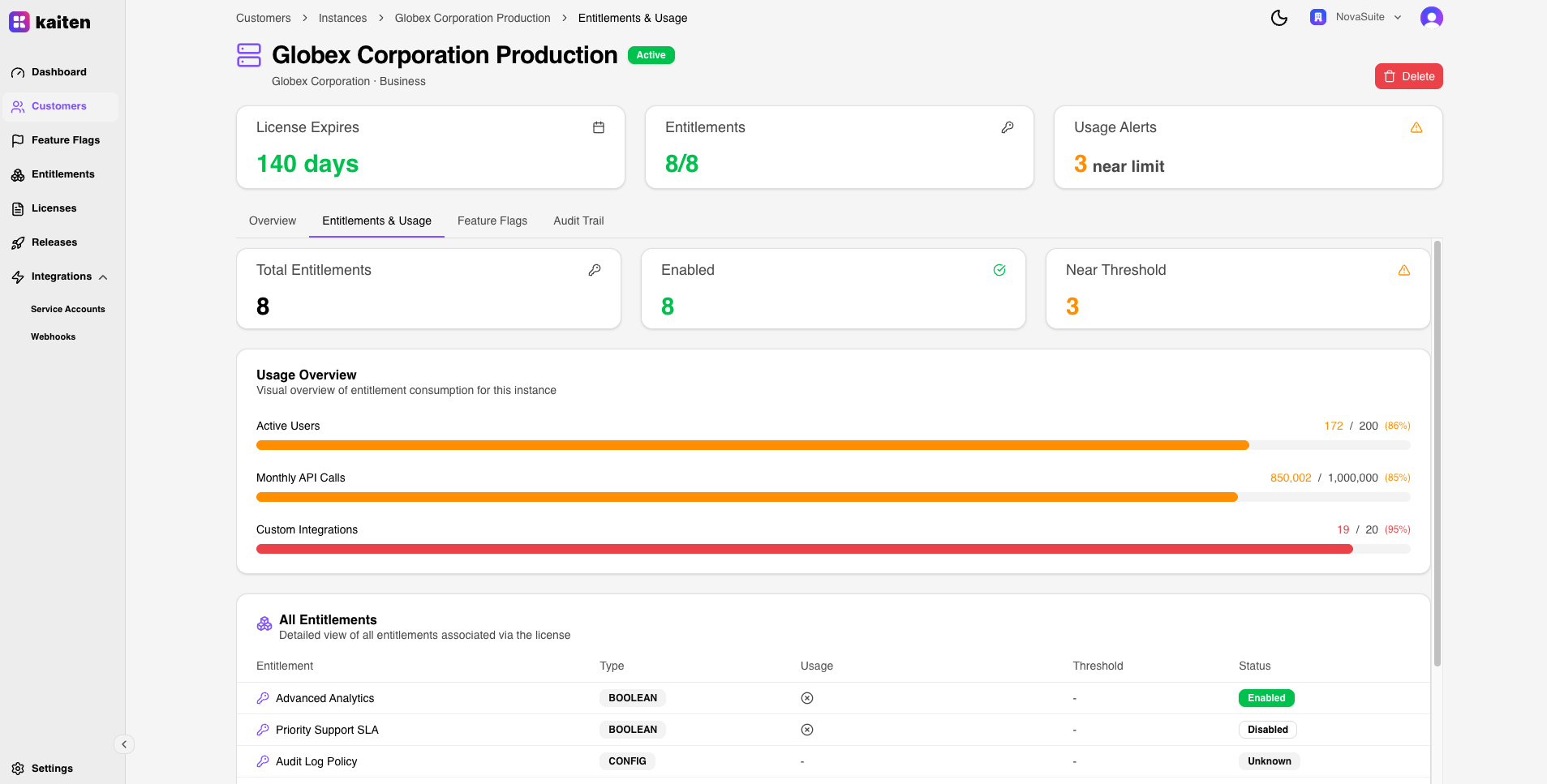Click the page vertical scrollbar
This screenshot has width=1547, height=784.
coord(1437,454)
